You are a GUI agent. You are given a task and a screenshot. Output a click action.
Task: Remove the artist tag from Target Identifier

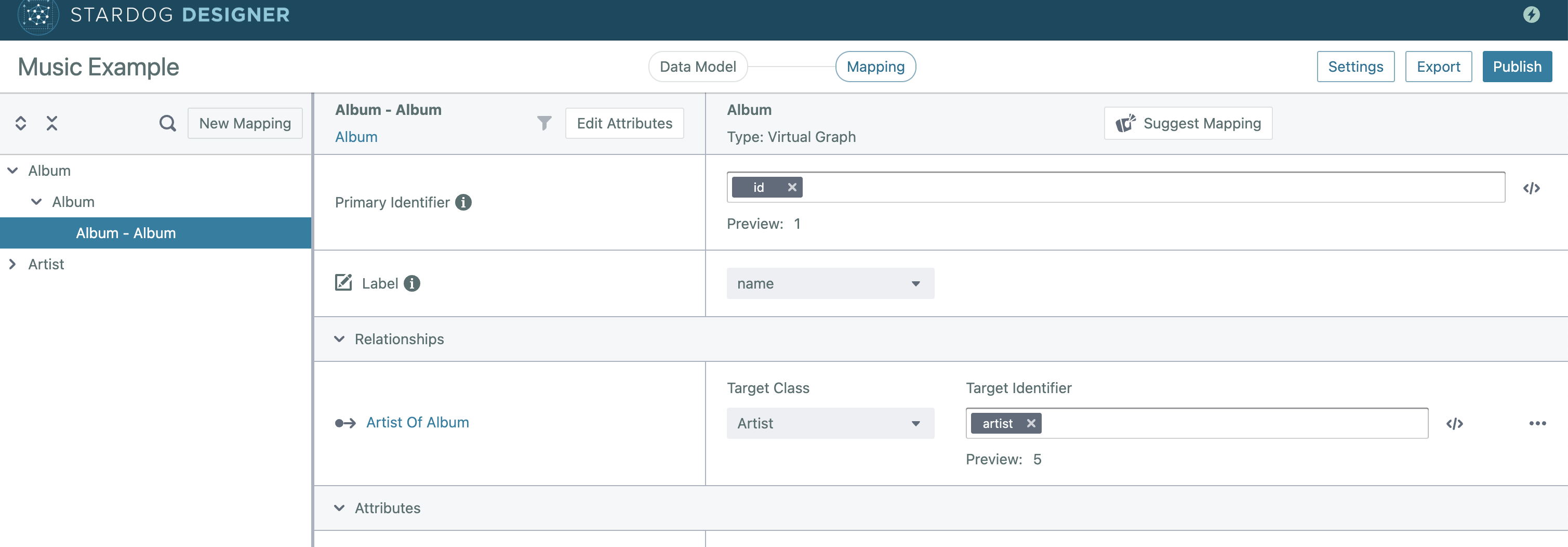1030,423
